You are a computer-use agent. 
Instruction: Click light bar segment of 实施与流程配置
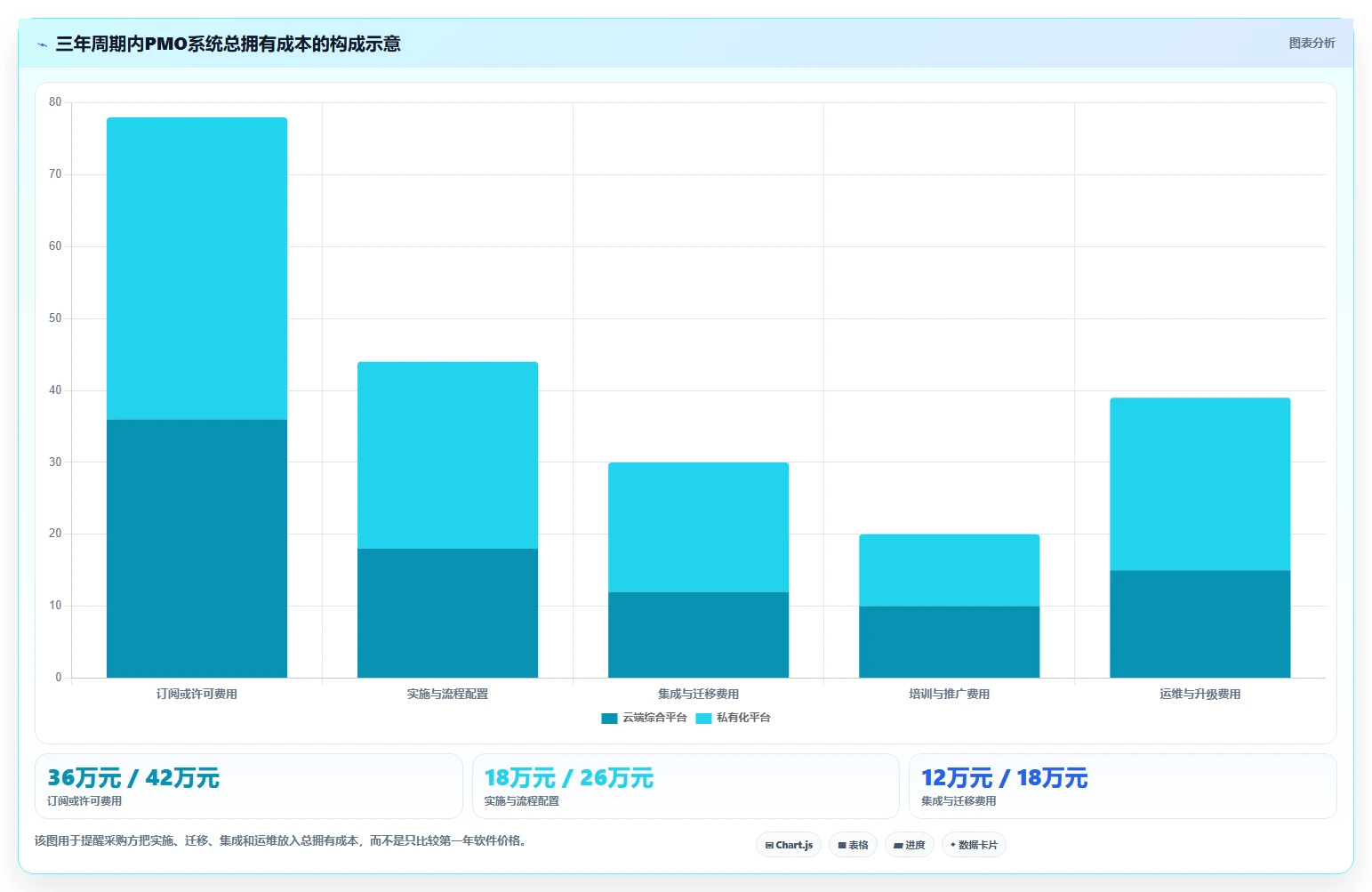[447, 455]
